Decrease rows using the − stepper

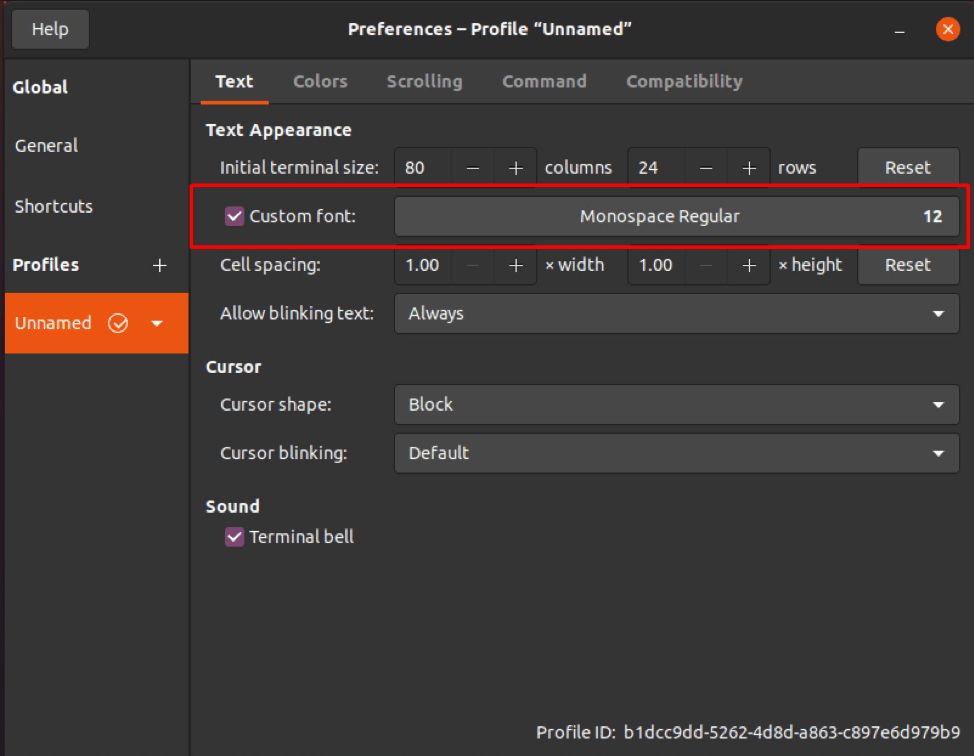(705, 167)
